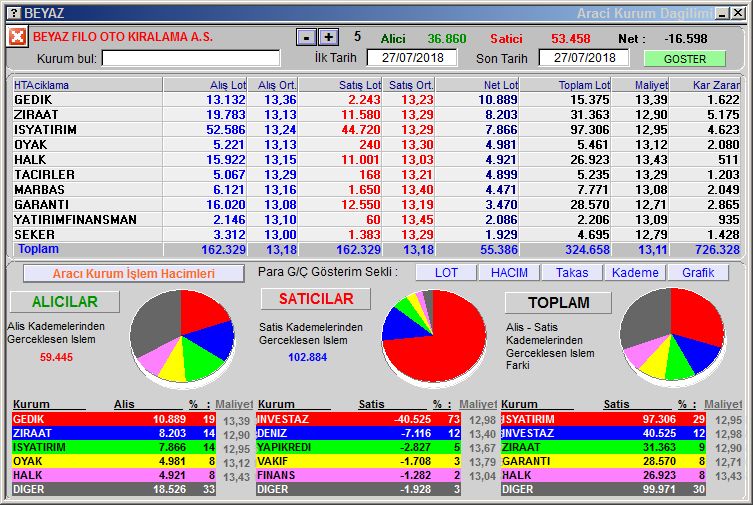Click the SATICILAR button
753x505 pixels.
[316, 299]
